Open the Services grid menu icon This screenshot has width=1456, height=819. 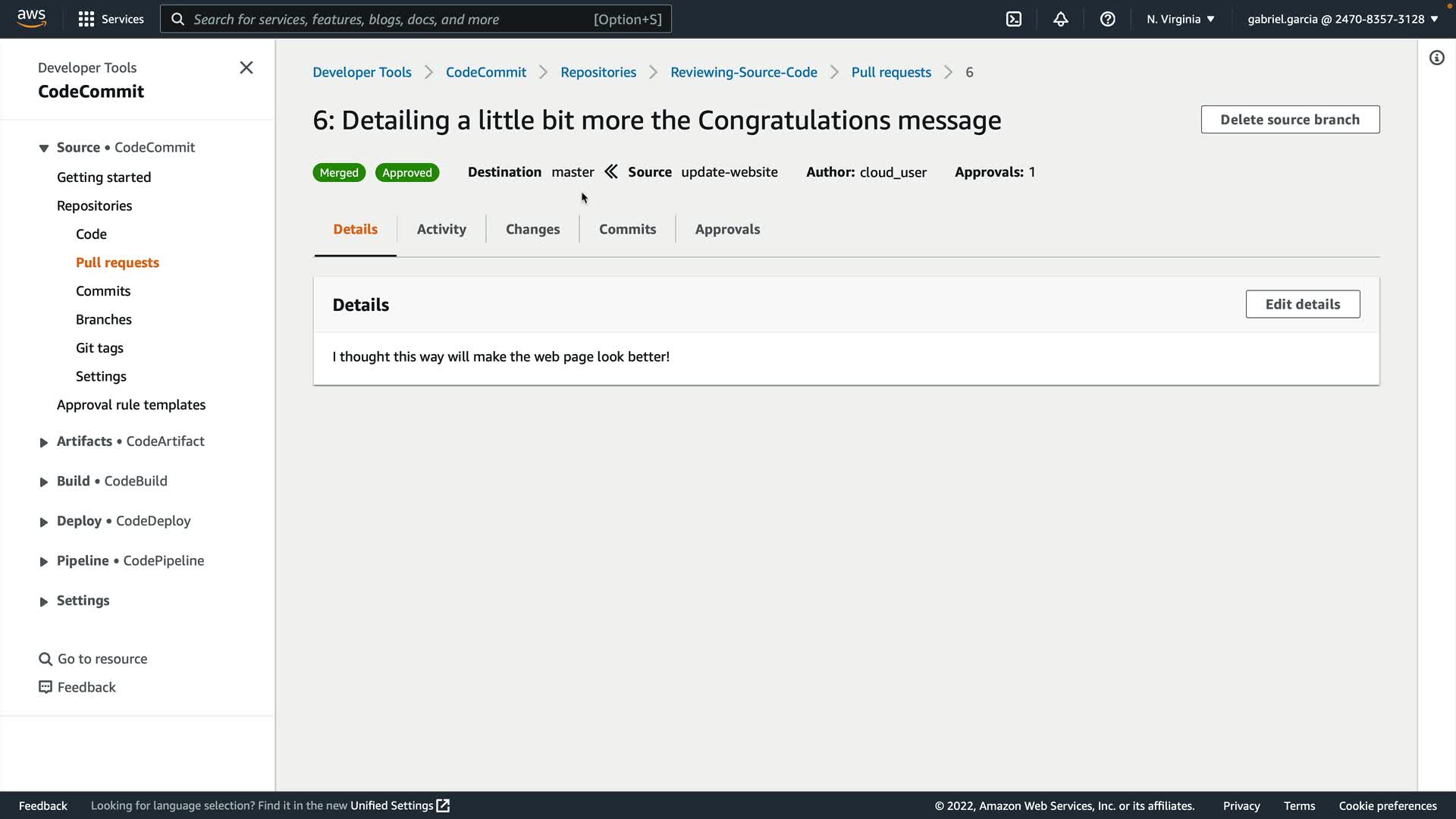pos(86,19)
